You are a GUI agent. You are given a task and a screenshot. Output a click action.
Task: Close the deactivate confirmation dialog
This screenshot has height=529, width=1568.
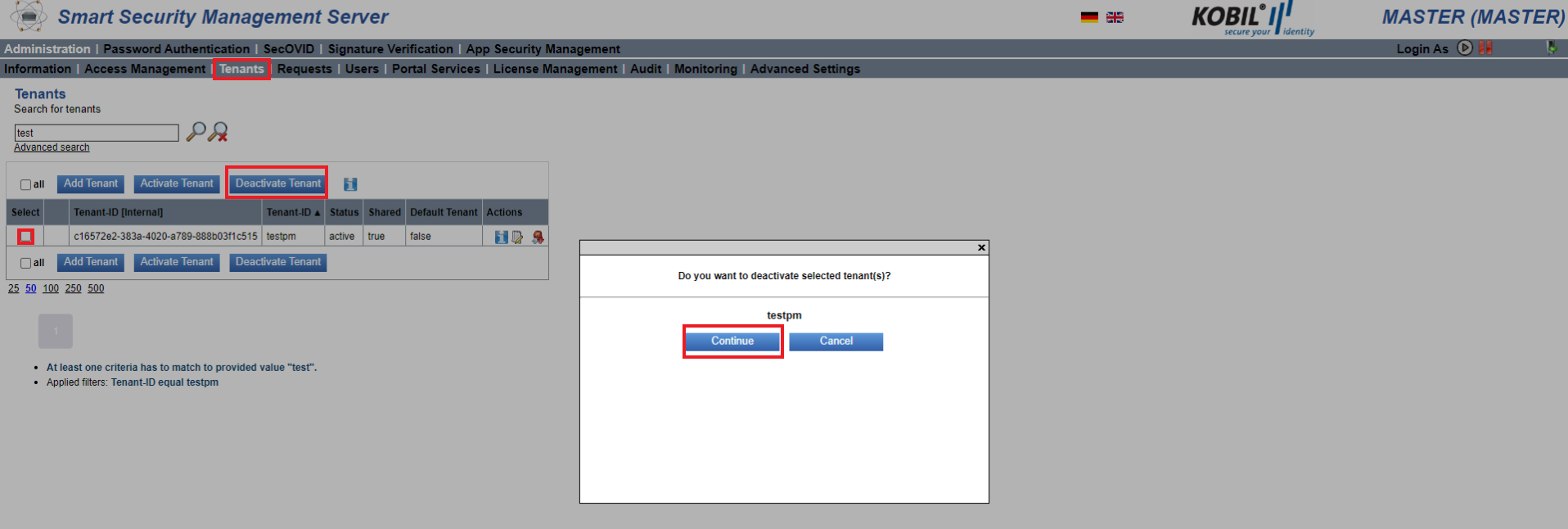tap(981, 247)
